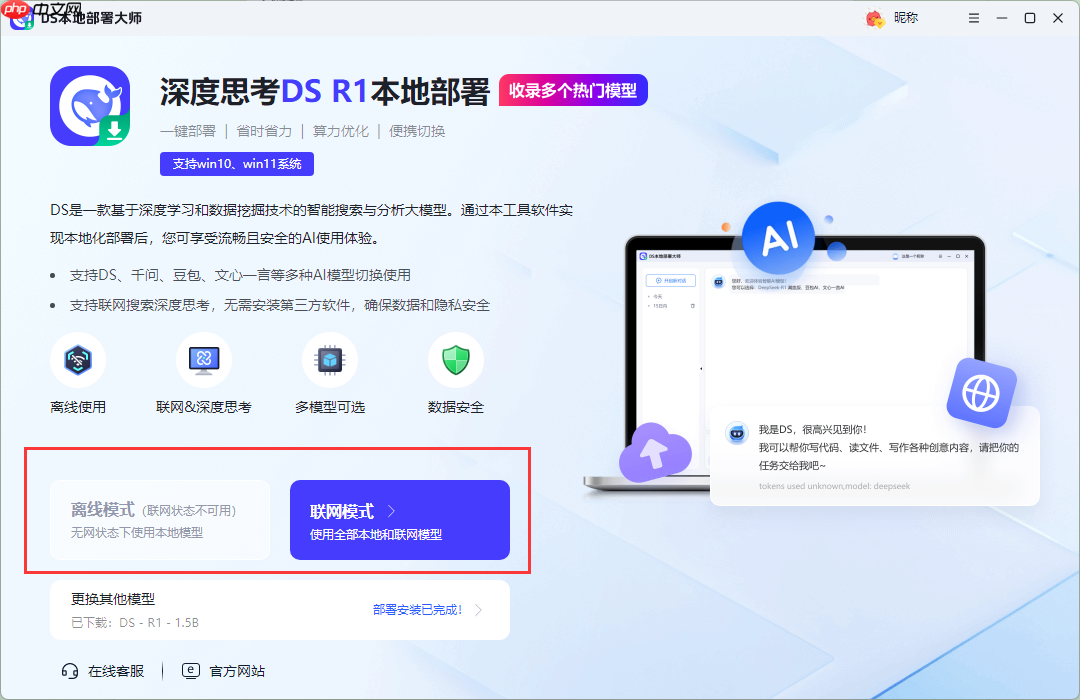This screenshot has height=700, width=1080.
Task: Click the headset icon beside 在线客服
Action: [68, 671]
